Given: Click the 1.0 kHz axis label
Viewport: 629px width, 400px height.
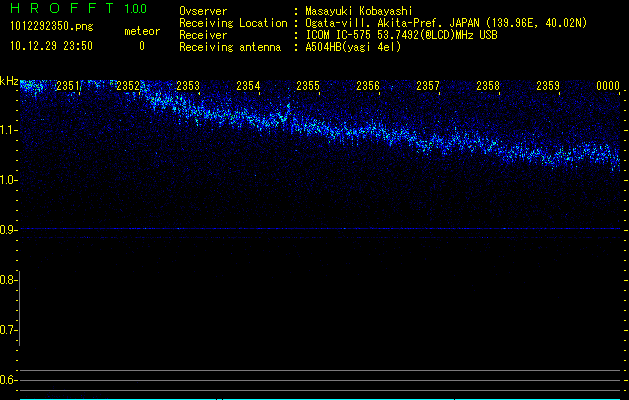Looking at the screenshot, I should coord(7,180).
